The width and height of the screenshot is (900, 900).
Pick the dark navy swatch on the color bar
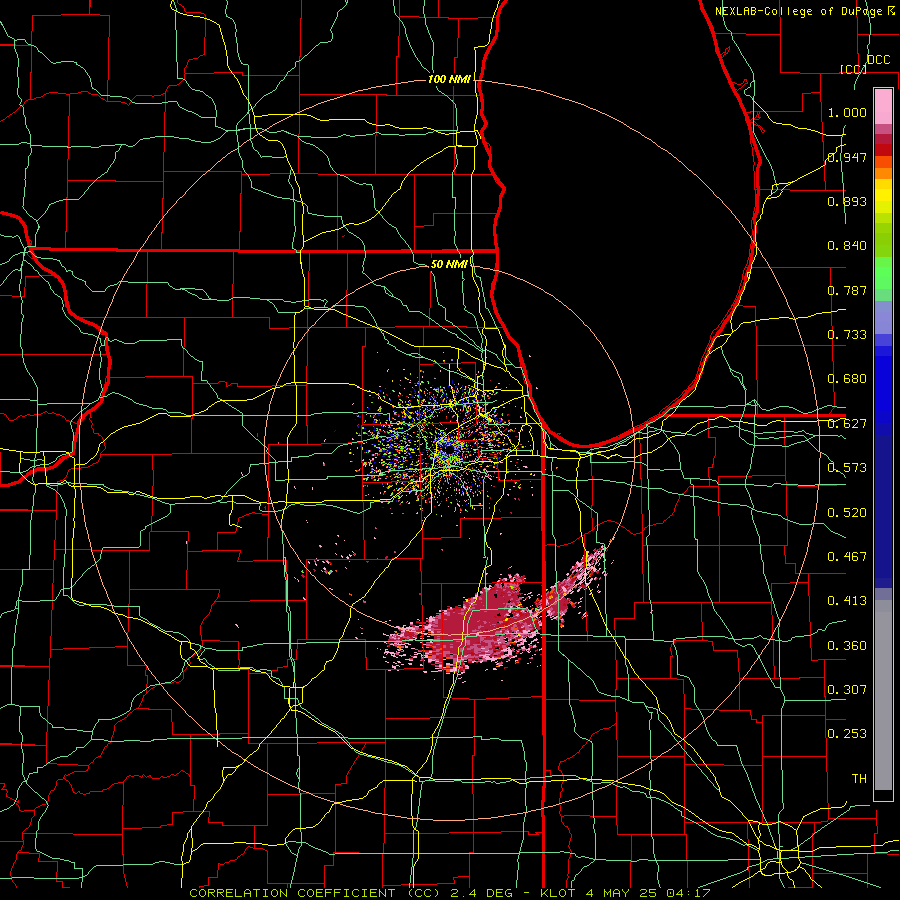883,511
